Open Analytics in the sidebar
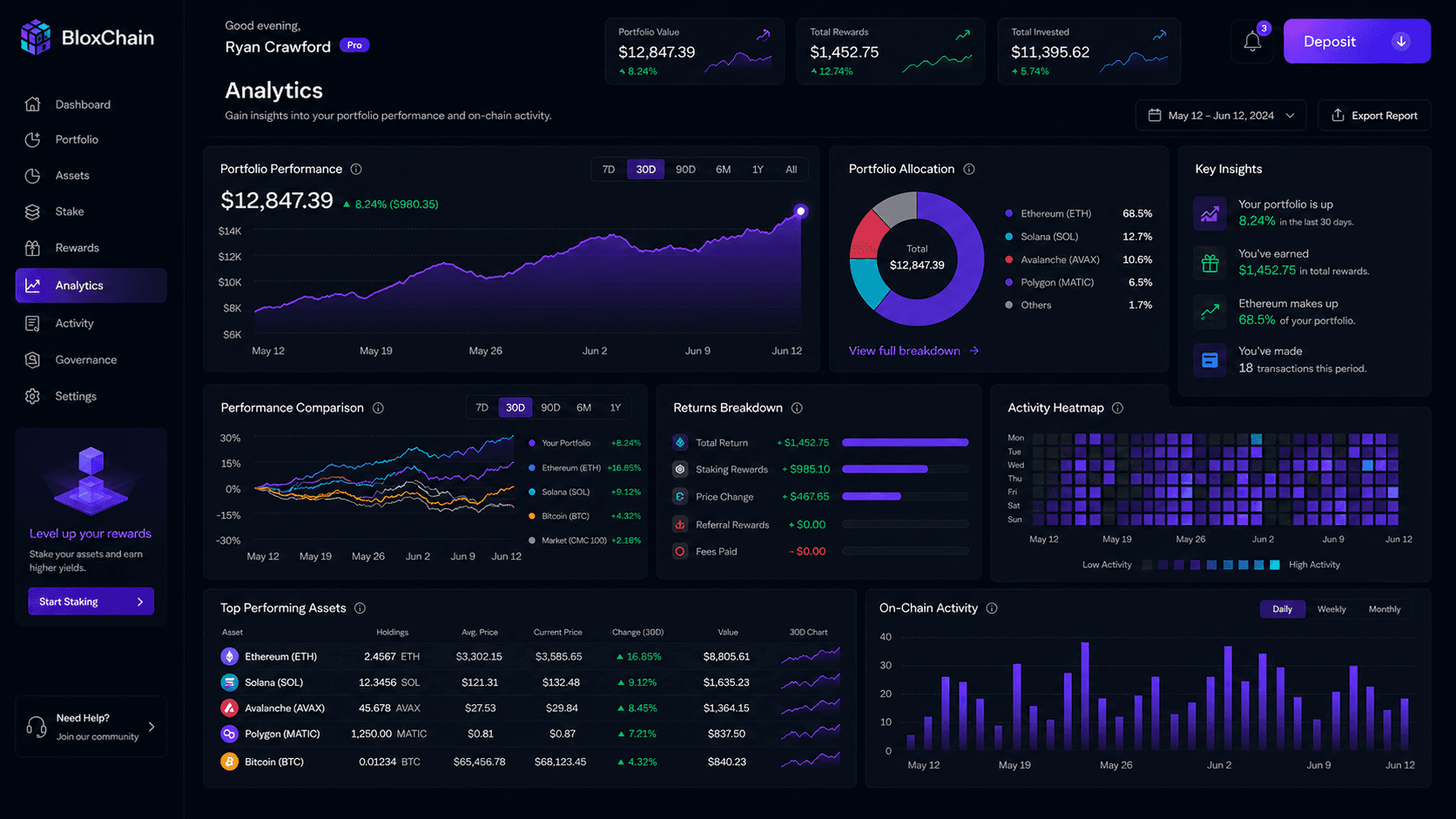Viewport: 1456px width, 819px height. coord(91,285)
